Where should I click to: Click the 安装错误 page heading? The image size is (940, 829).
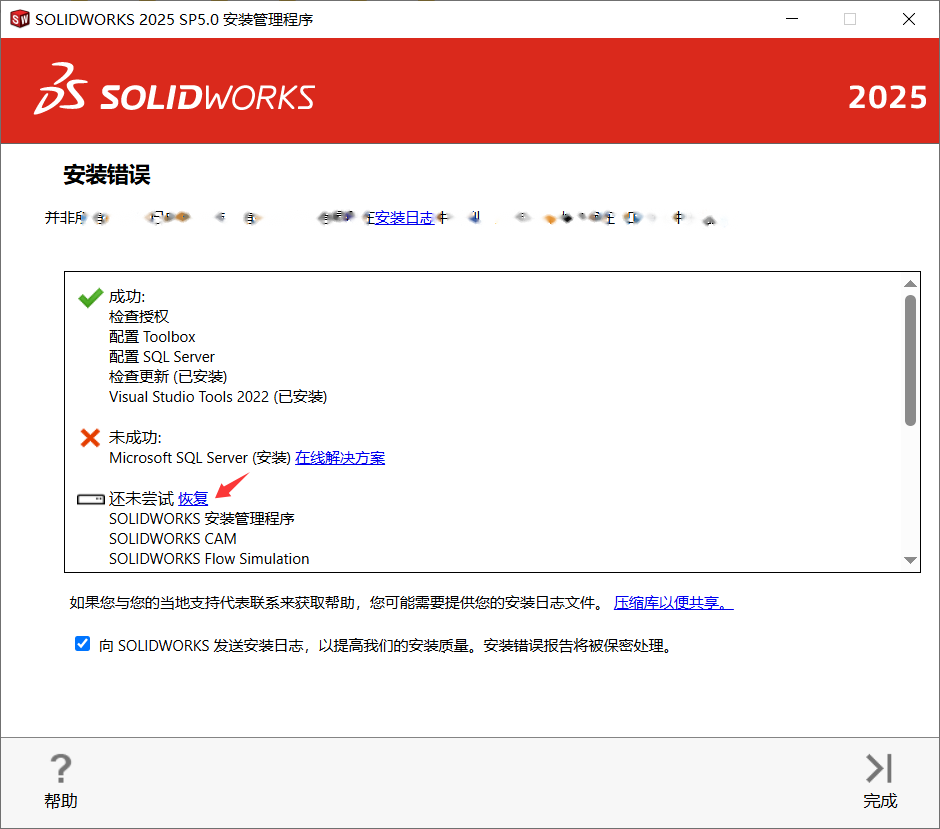(x=107, y=175)
